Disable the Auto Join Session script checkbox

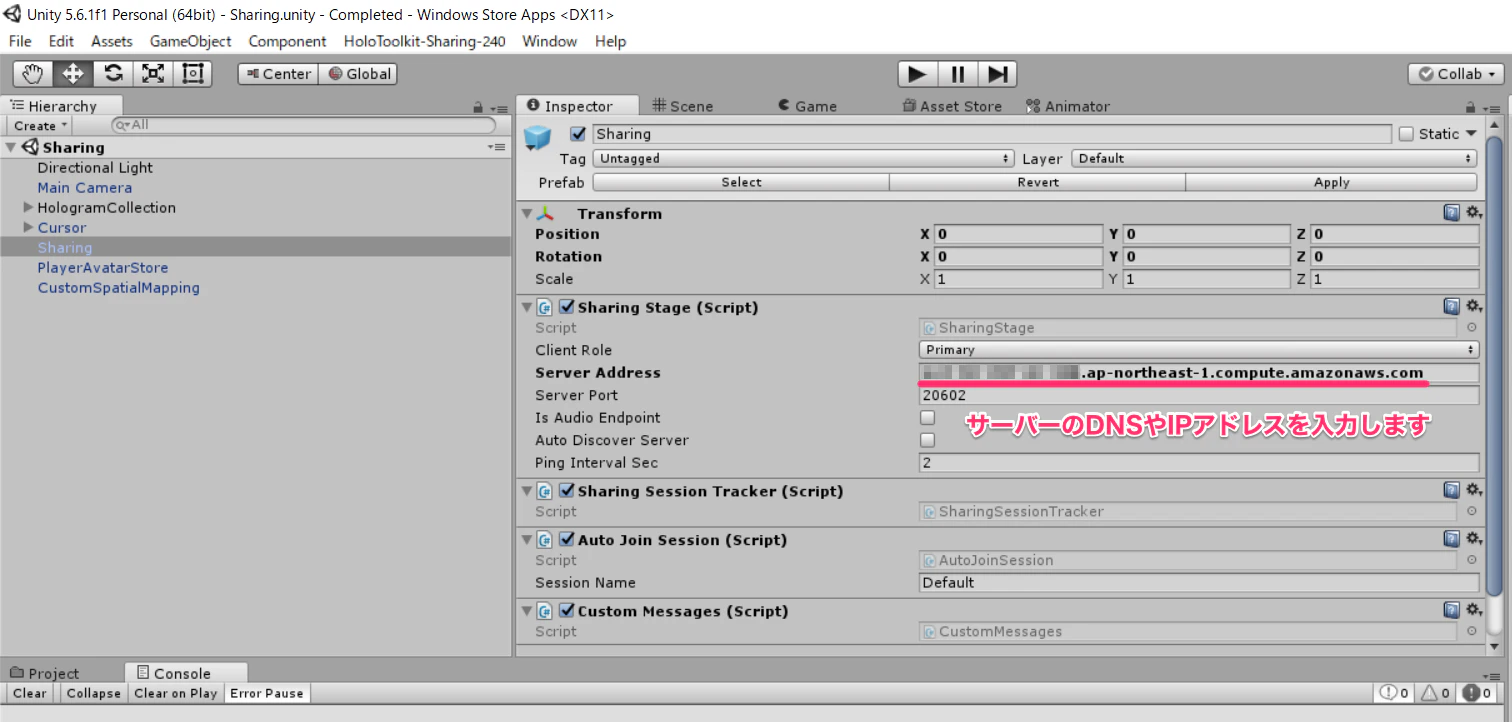[x=566, y=539]
